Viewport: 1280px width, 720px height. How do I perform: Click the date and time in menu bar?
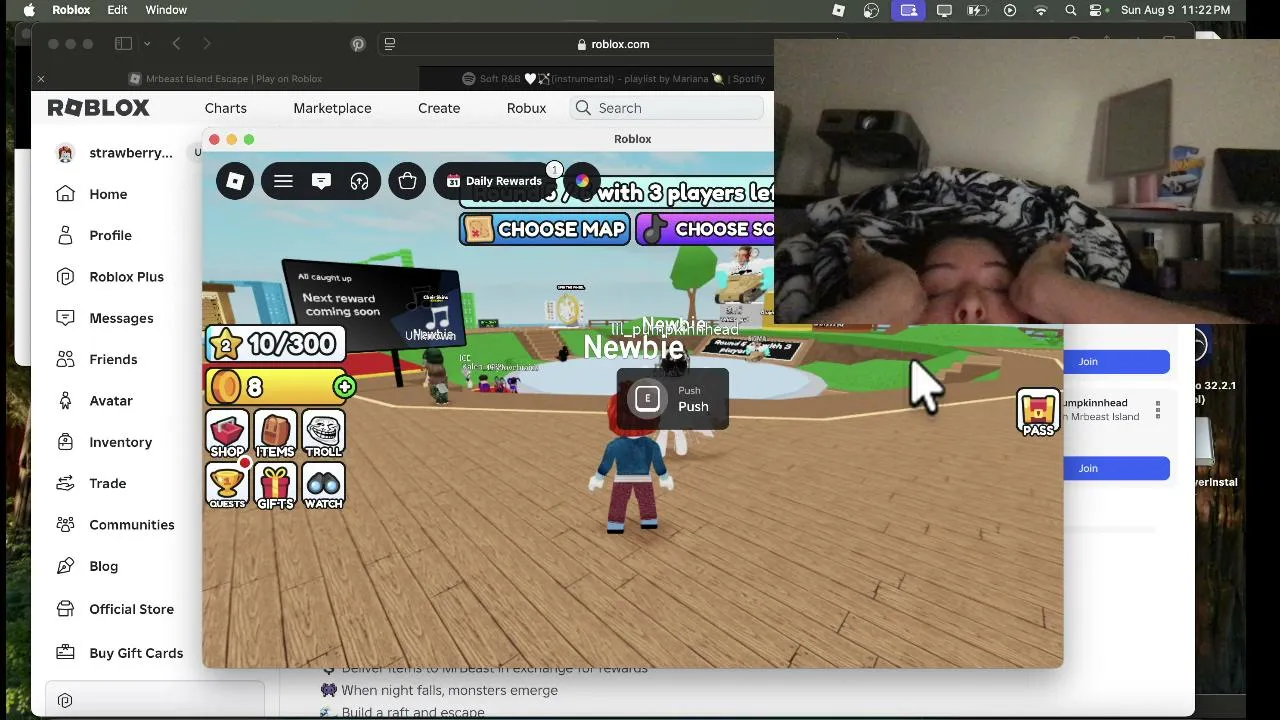coord(1176,10)
